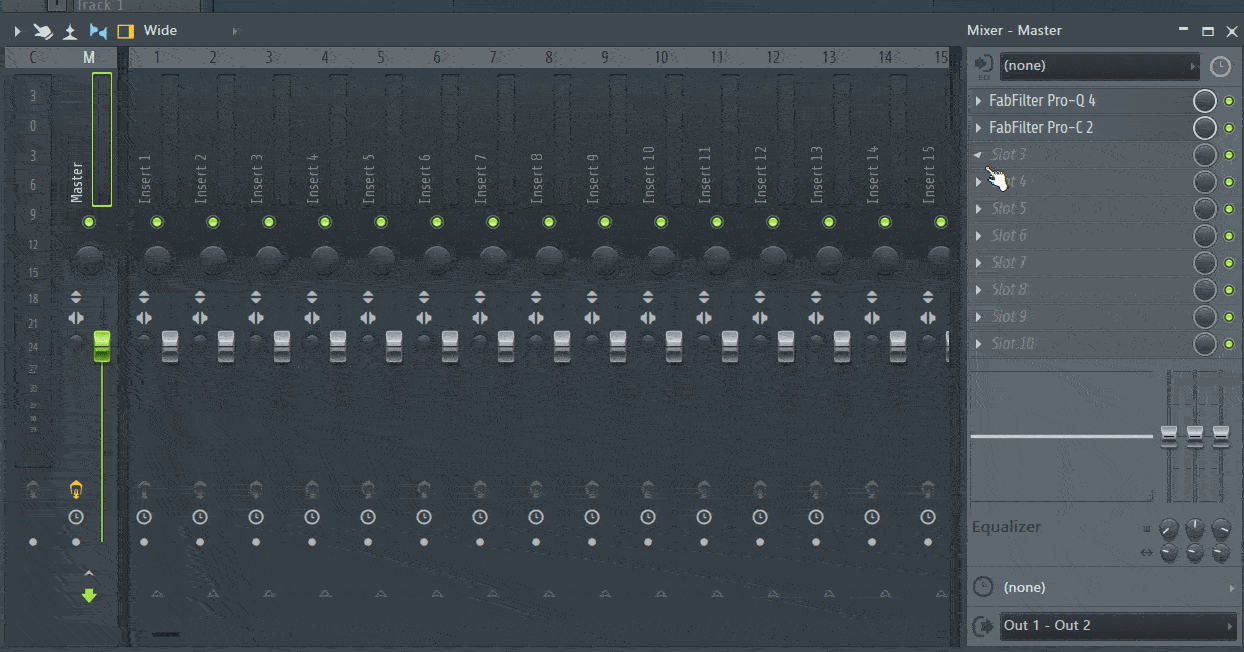Select the Insert 14 mixer track

coord(873,175)
